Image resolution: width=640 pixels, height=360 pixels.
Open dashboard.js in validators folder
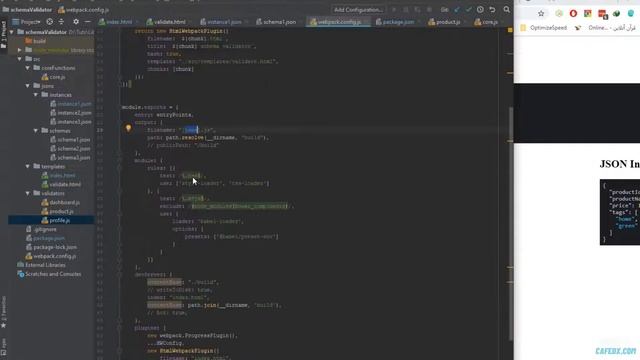60,202
